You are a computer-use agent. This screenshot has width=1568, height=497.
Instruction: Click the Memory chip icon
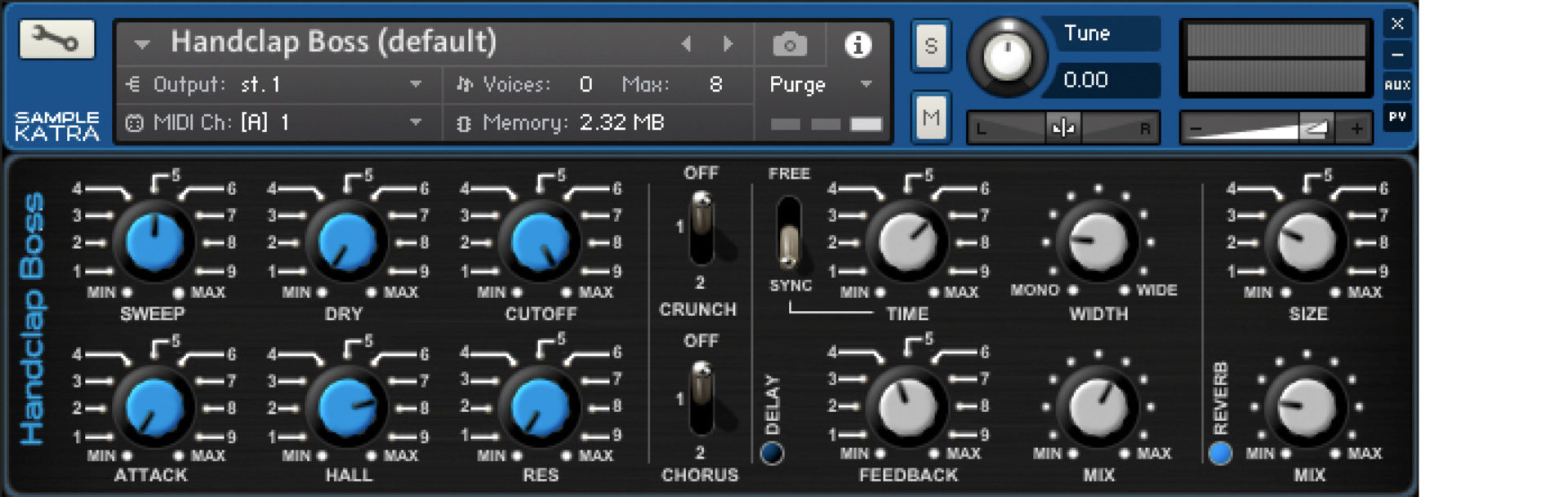click(x=464, y=123)
